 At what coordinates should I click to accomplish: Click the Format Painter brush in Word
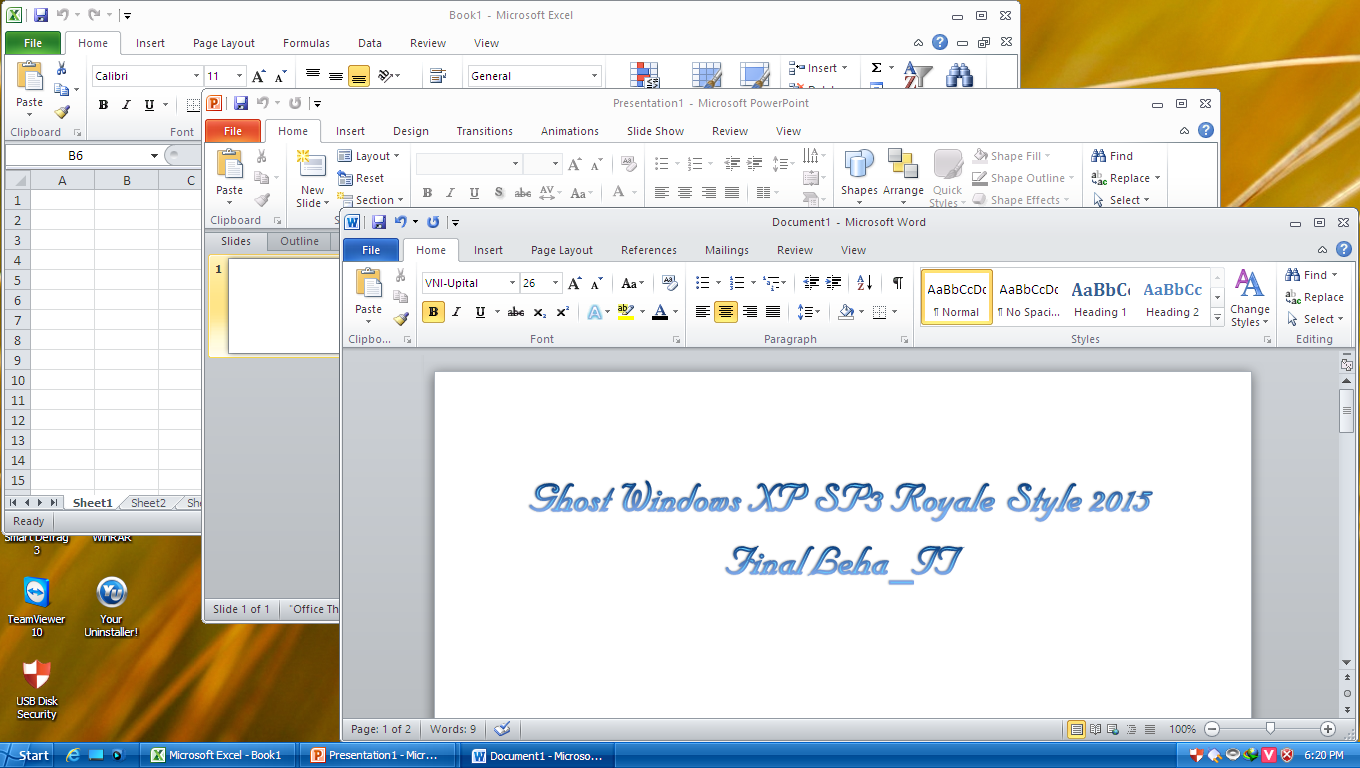click(x=401, y=319)
